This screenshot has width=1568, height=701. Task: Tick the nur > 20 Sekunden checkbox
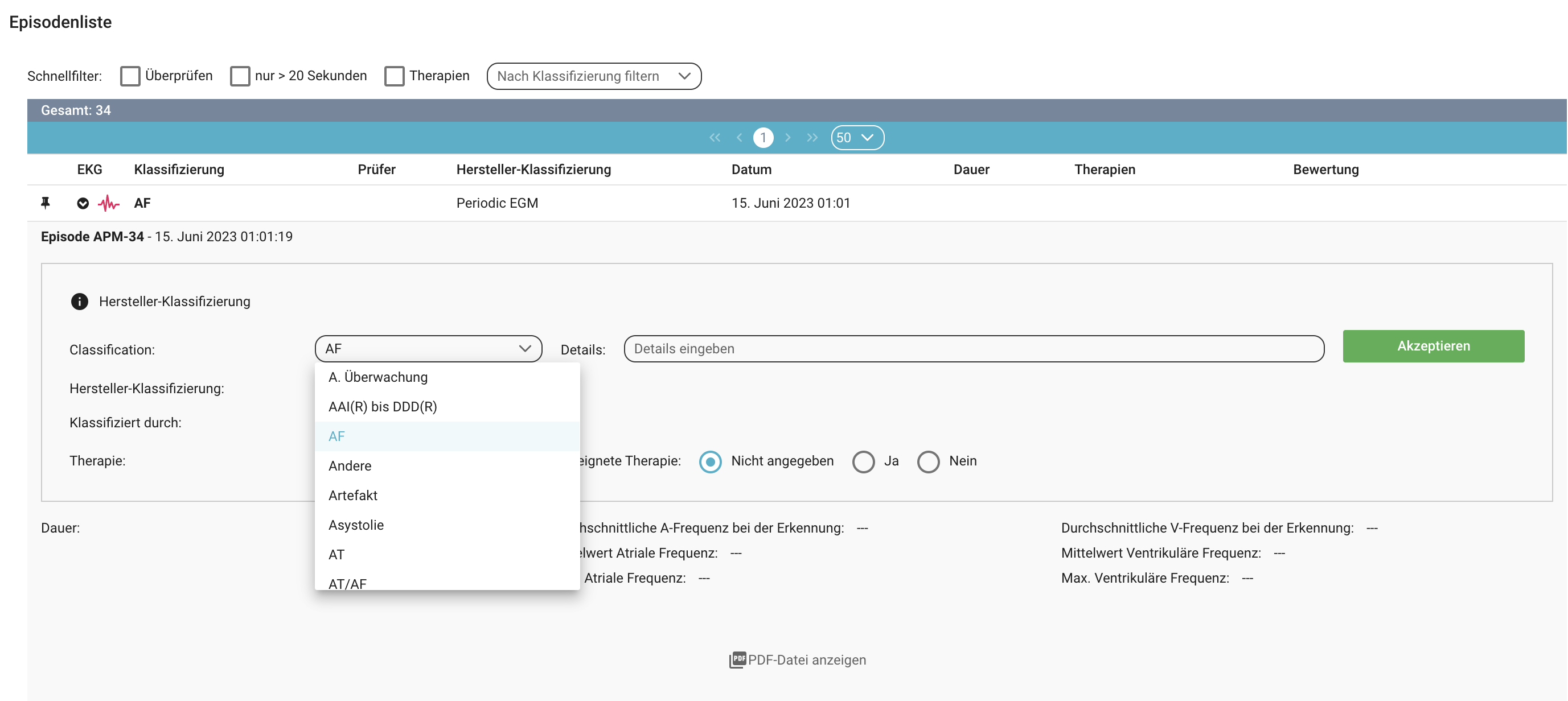(240, 76)
